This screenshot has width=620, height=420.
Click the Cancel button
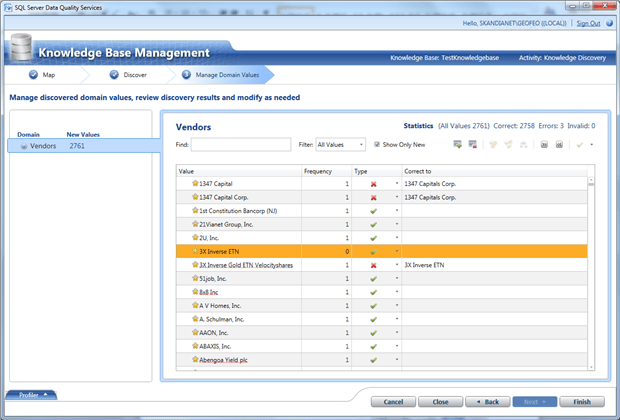click(x=393, y=402)
